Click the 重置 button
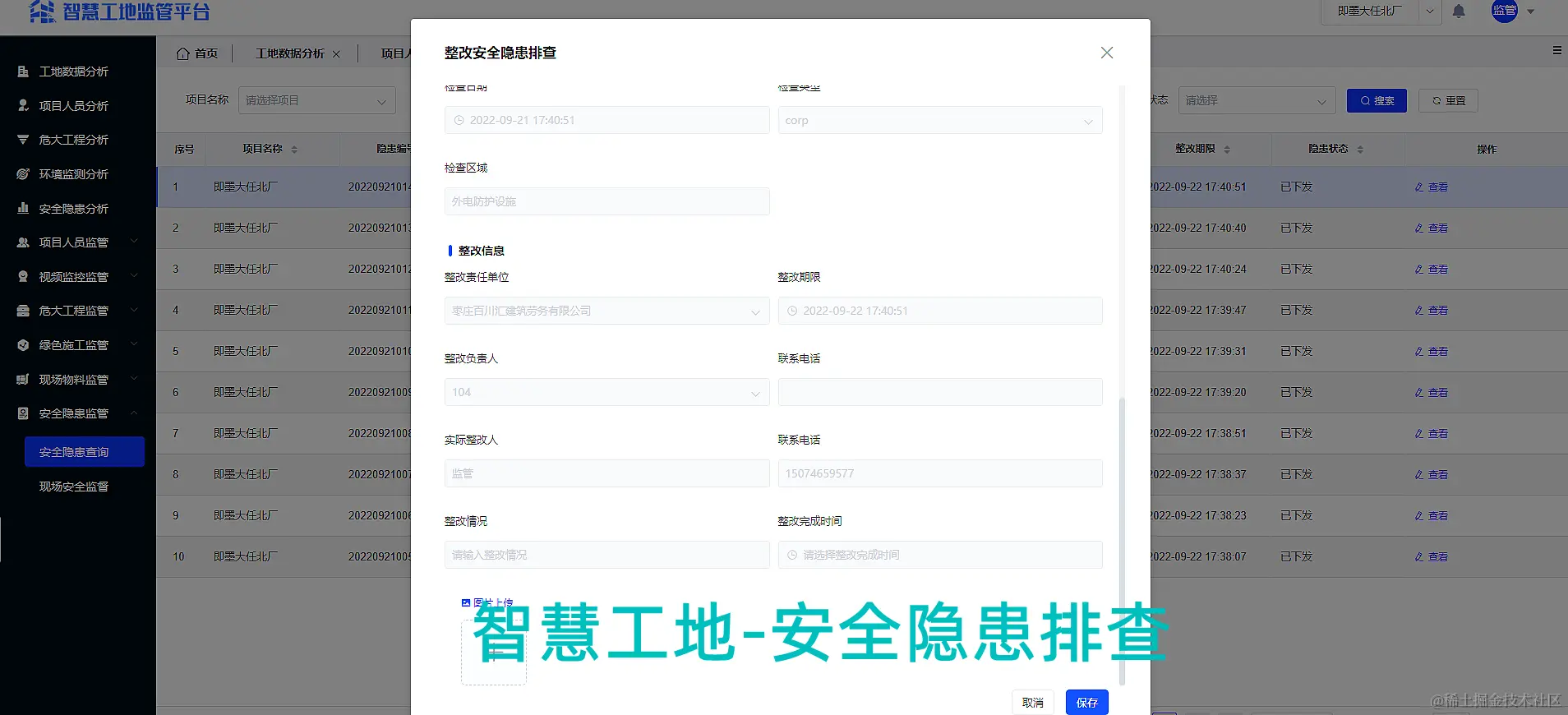Viewport: 1568px width, 715px height. [x=1449, y=100]
